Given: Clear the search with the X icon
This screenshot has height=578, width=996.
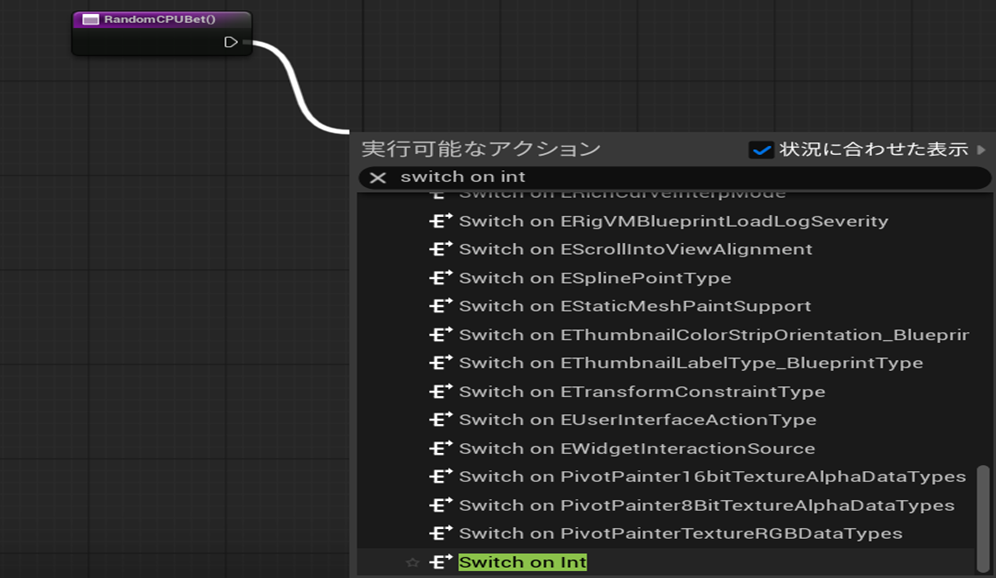Looking at the screenshot, I should point(378,177).
